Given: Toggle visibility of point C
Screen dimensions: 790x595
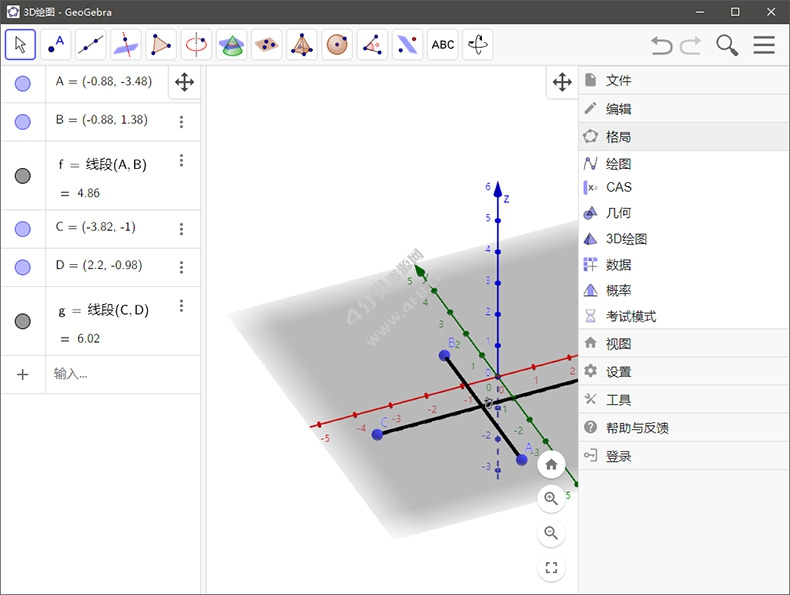Looking at the screenshot, I should coord(22,229).
